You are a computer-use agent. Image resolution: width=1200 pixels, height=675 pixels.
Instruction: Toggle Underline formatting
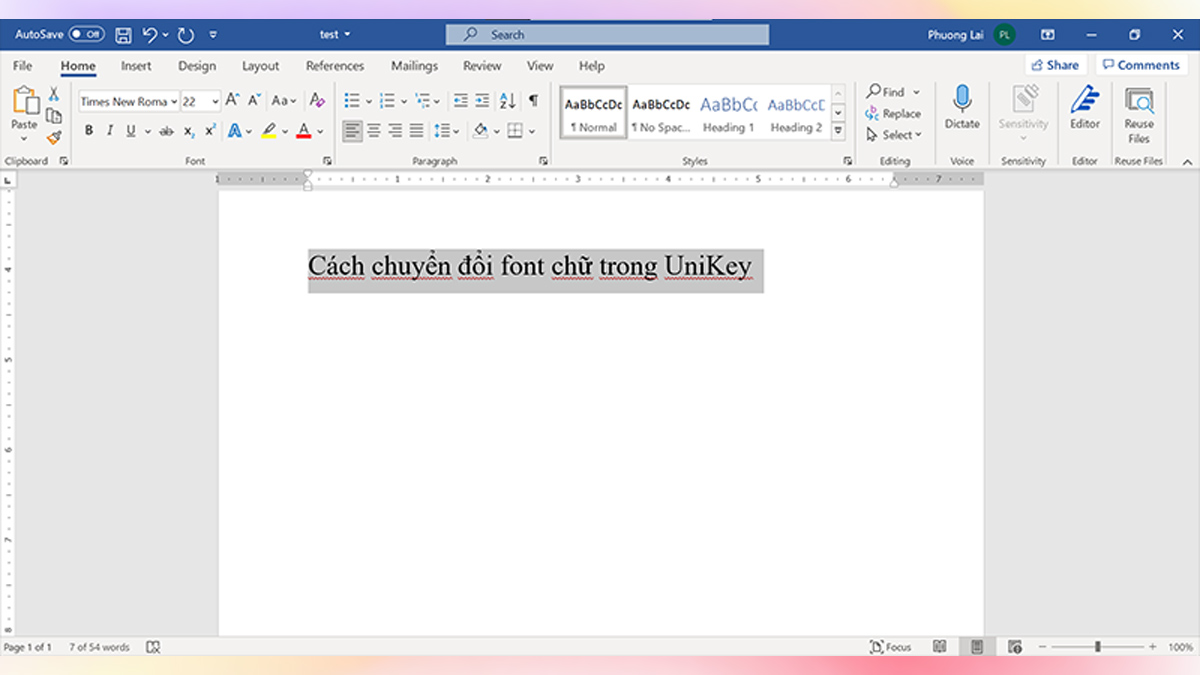130,131
